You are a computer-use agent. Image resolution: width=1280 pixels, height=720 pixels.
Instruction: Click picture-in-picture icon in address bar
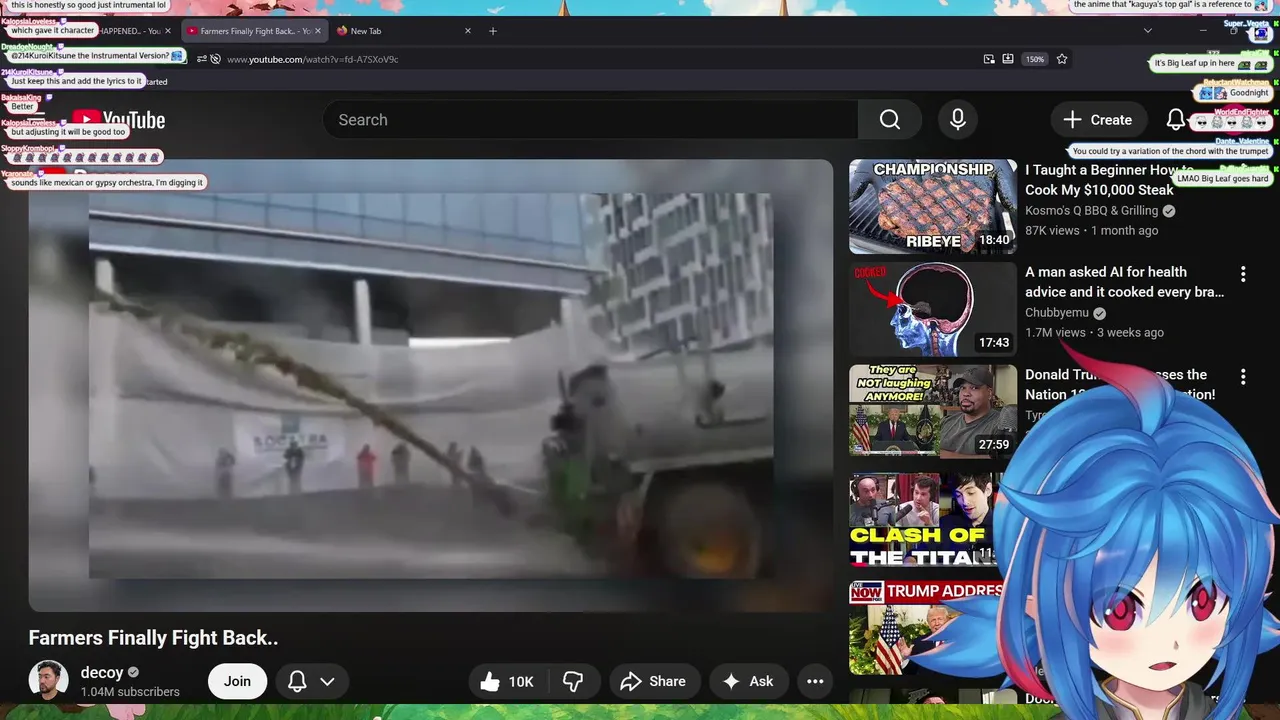click(x=989, y=59)
